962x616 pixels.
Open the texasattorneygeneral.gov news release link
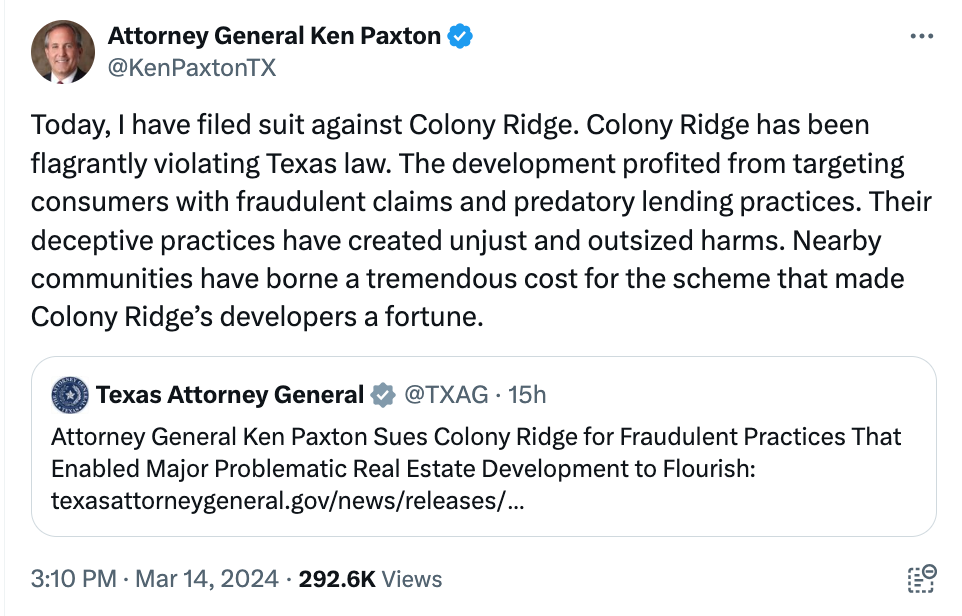(286, 501)
